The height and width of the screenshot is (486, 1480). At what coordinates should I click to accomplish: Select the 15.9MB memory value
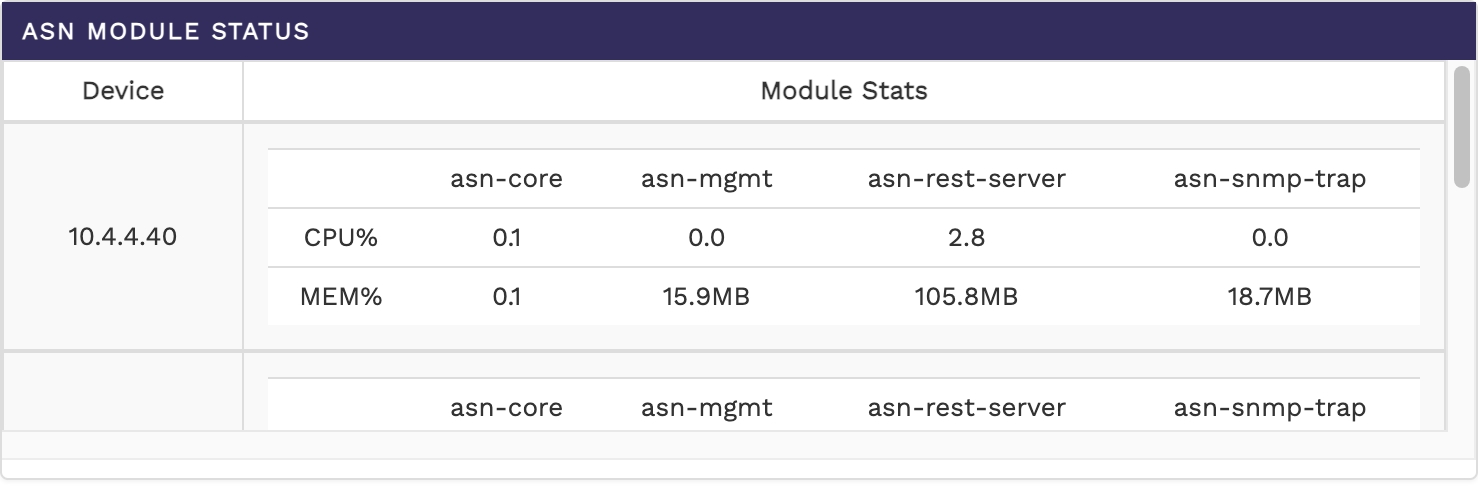(x=707, y=296)
